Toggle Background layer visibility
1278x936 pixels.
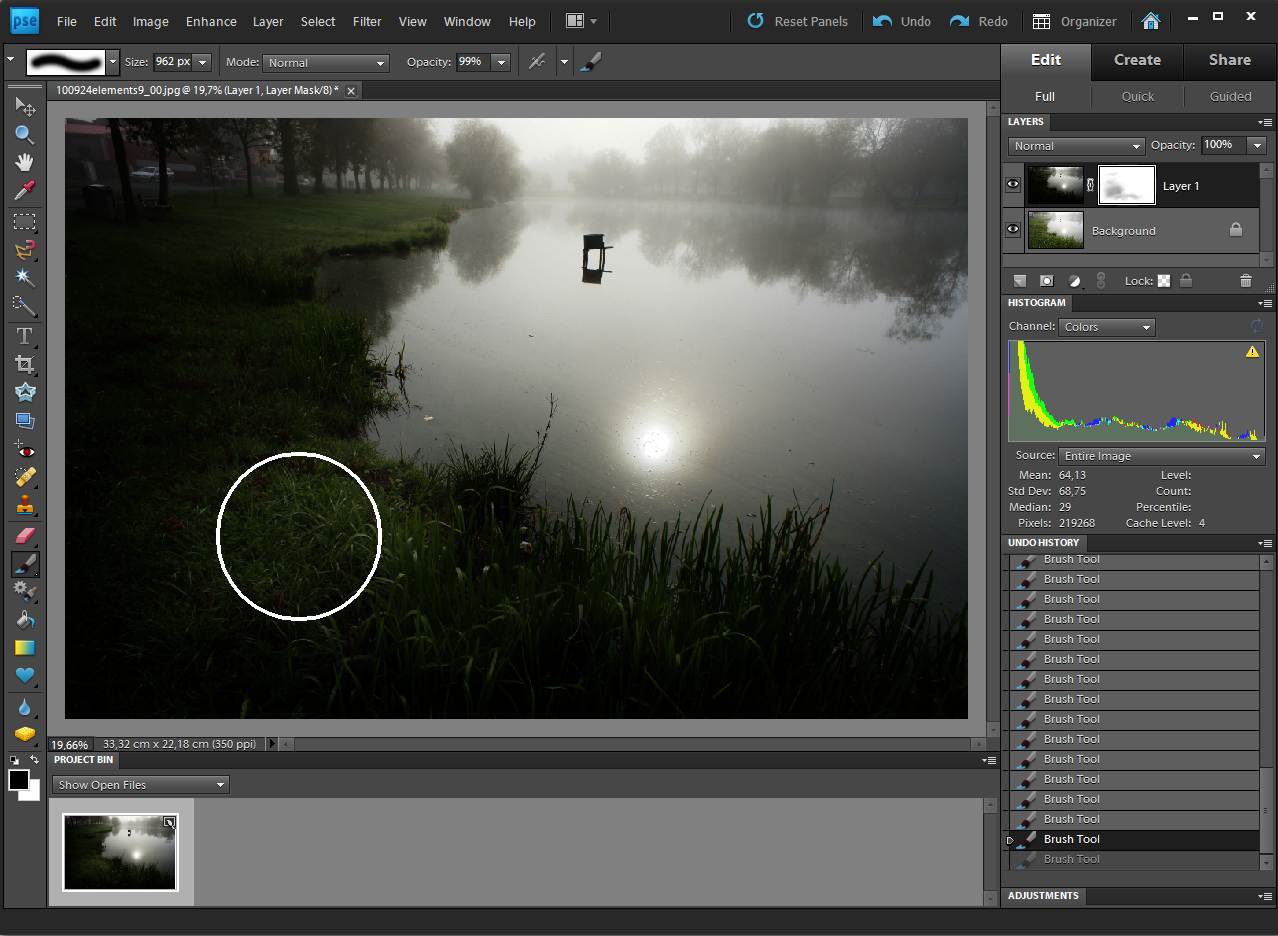(1013, 230)
